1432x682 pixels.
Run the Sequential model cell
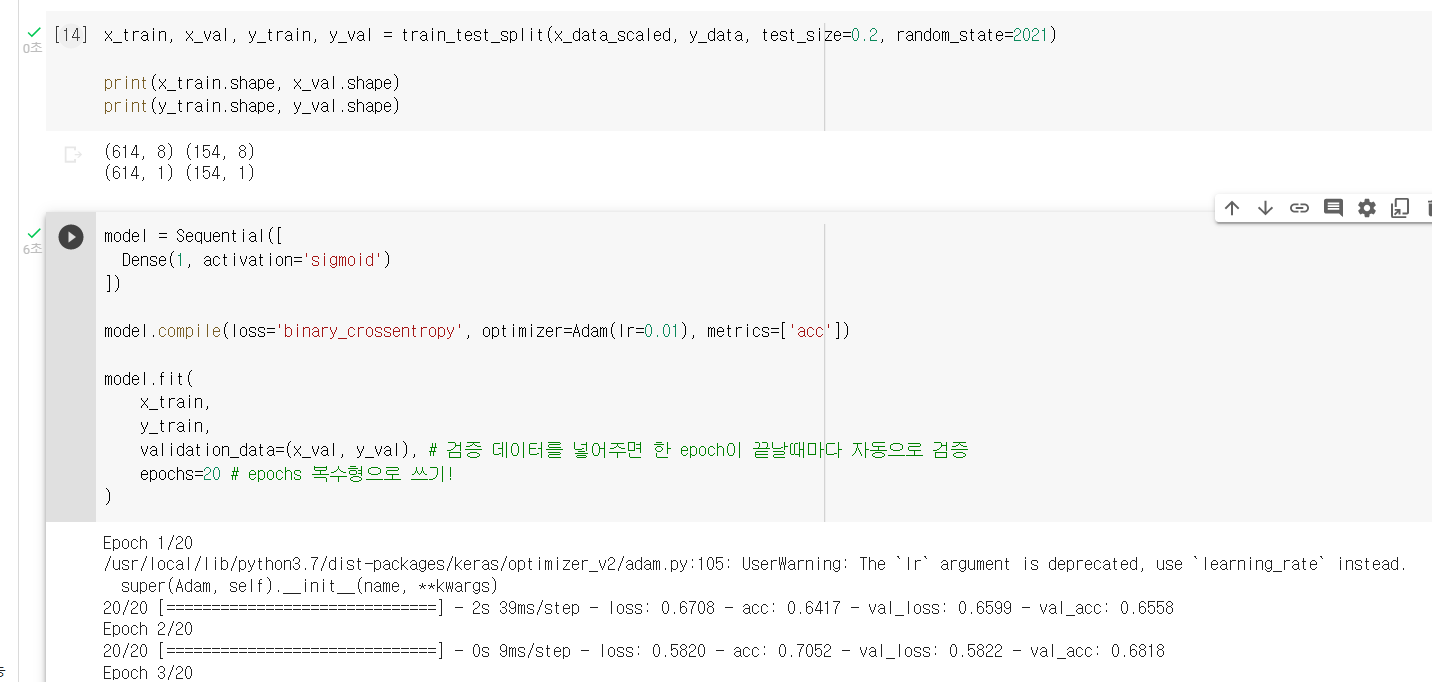71,237
